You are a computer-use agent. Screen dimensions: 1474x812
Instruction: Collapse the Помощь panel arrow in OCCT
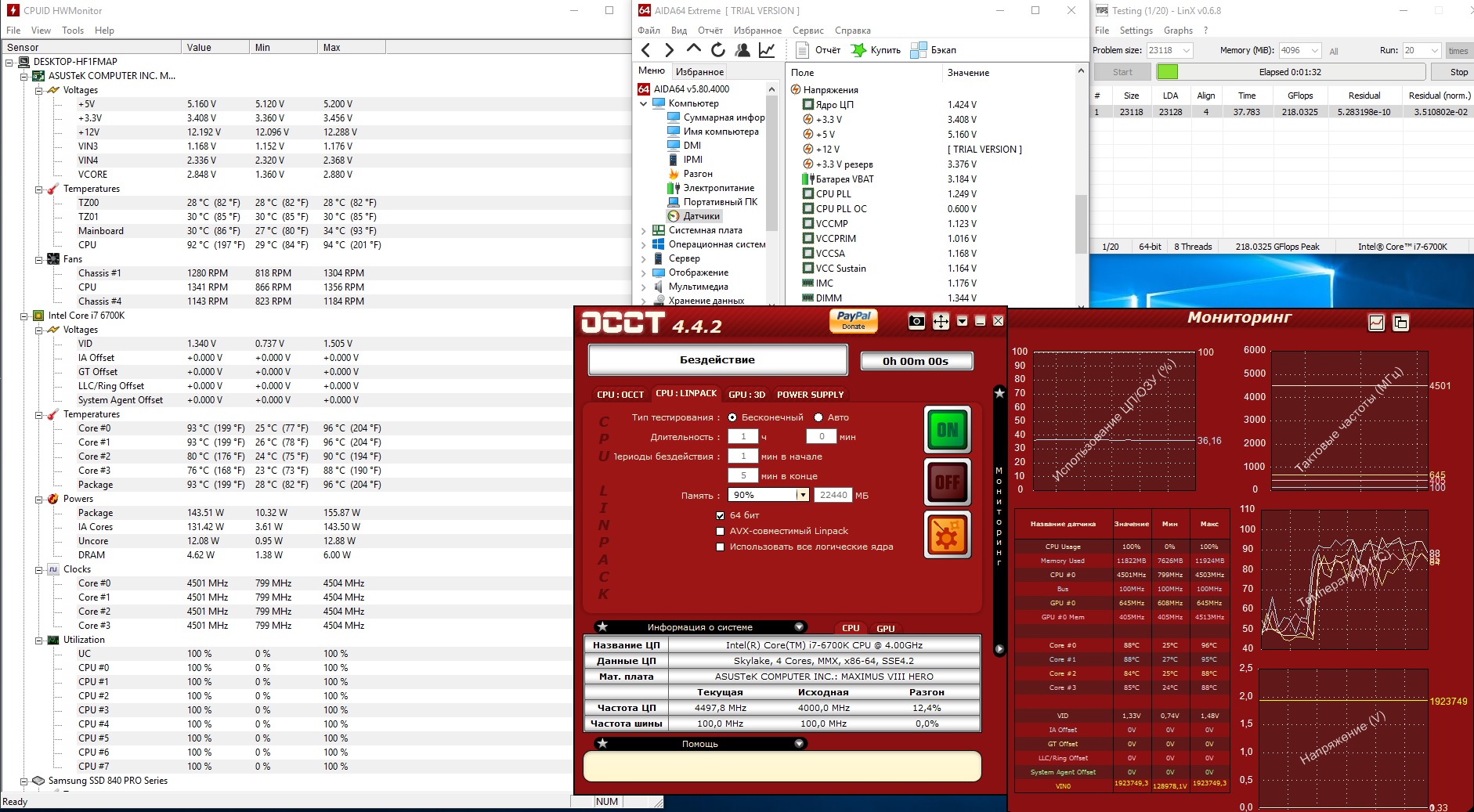coord(799,743)
